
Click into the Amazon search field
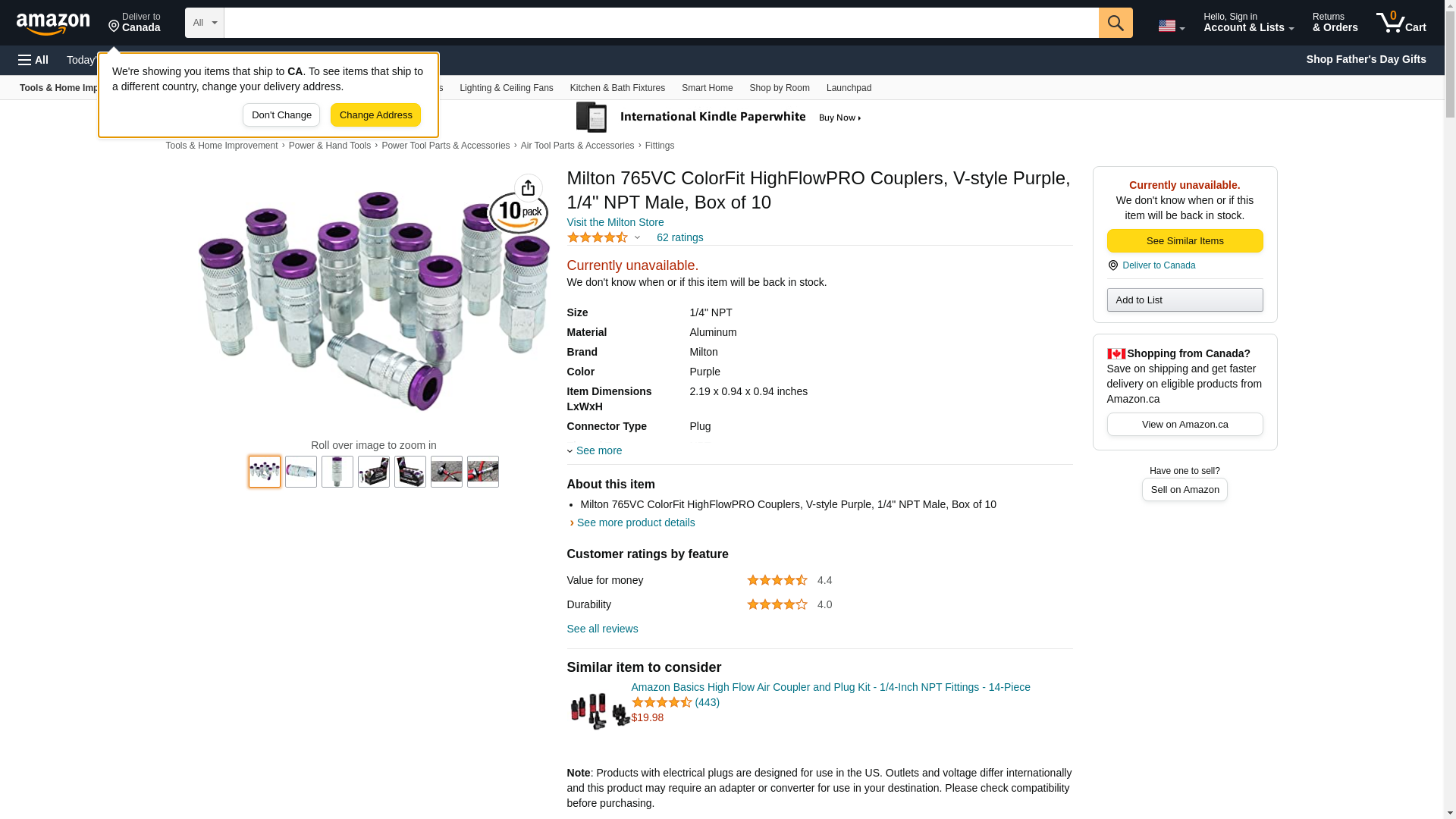661,23
